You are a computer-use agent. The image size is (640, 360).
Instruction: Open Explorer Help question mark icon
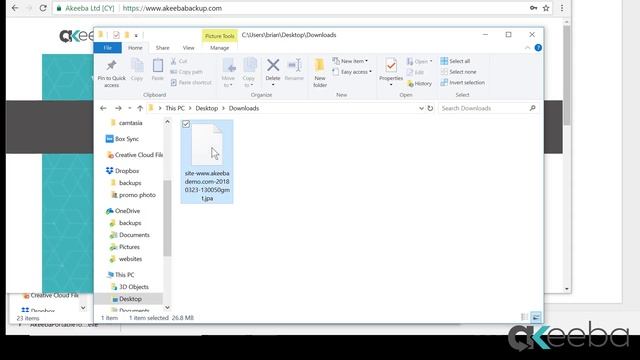click(538, 48)
